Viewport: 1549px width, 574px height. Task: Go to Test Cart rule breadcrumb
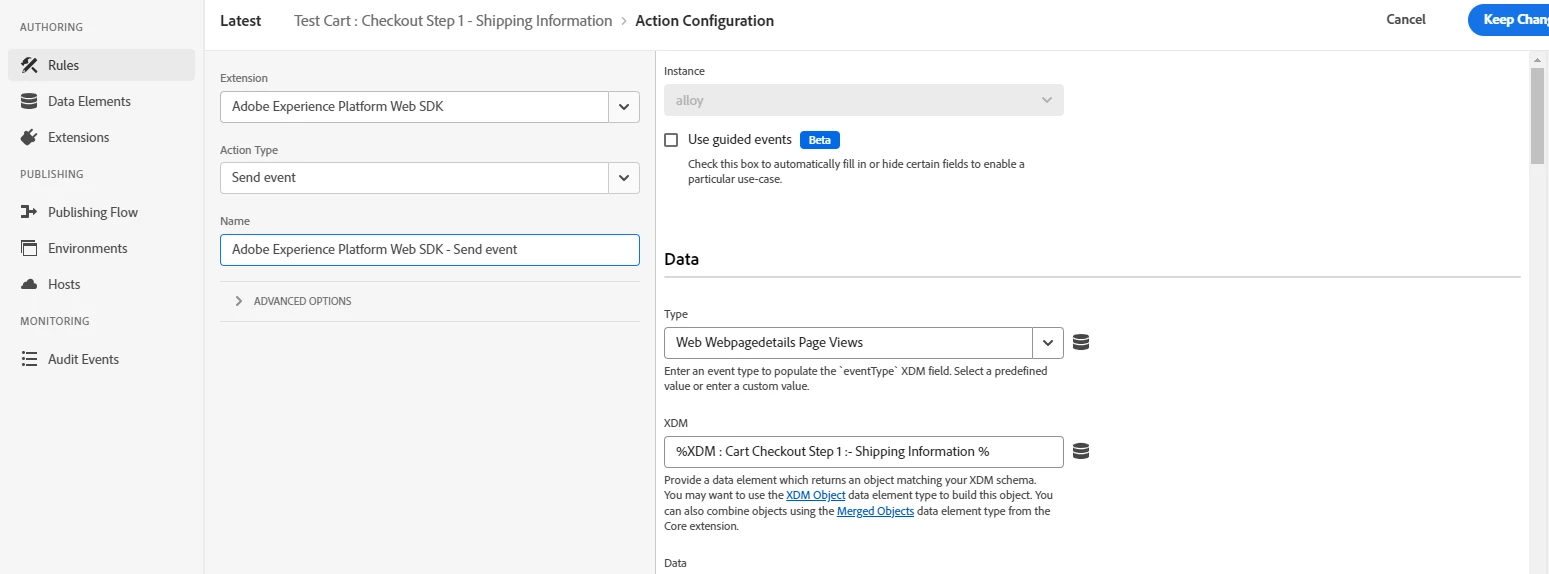[x=453, y=21]
